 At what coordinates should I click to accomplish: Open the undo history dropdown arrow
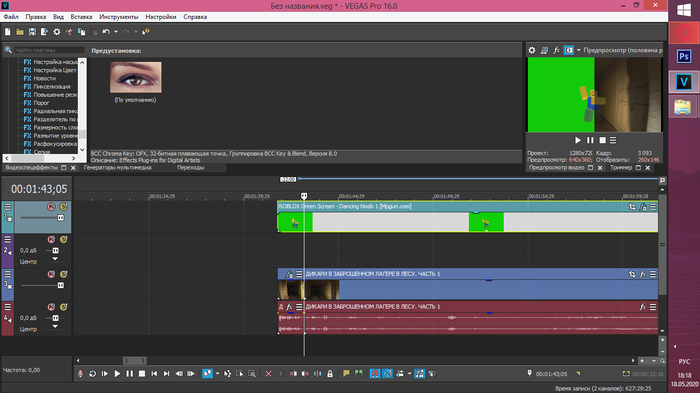116,32
